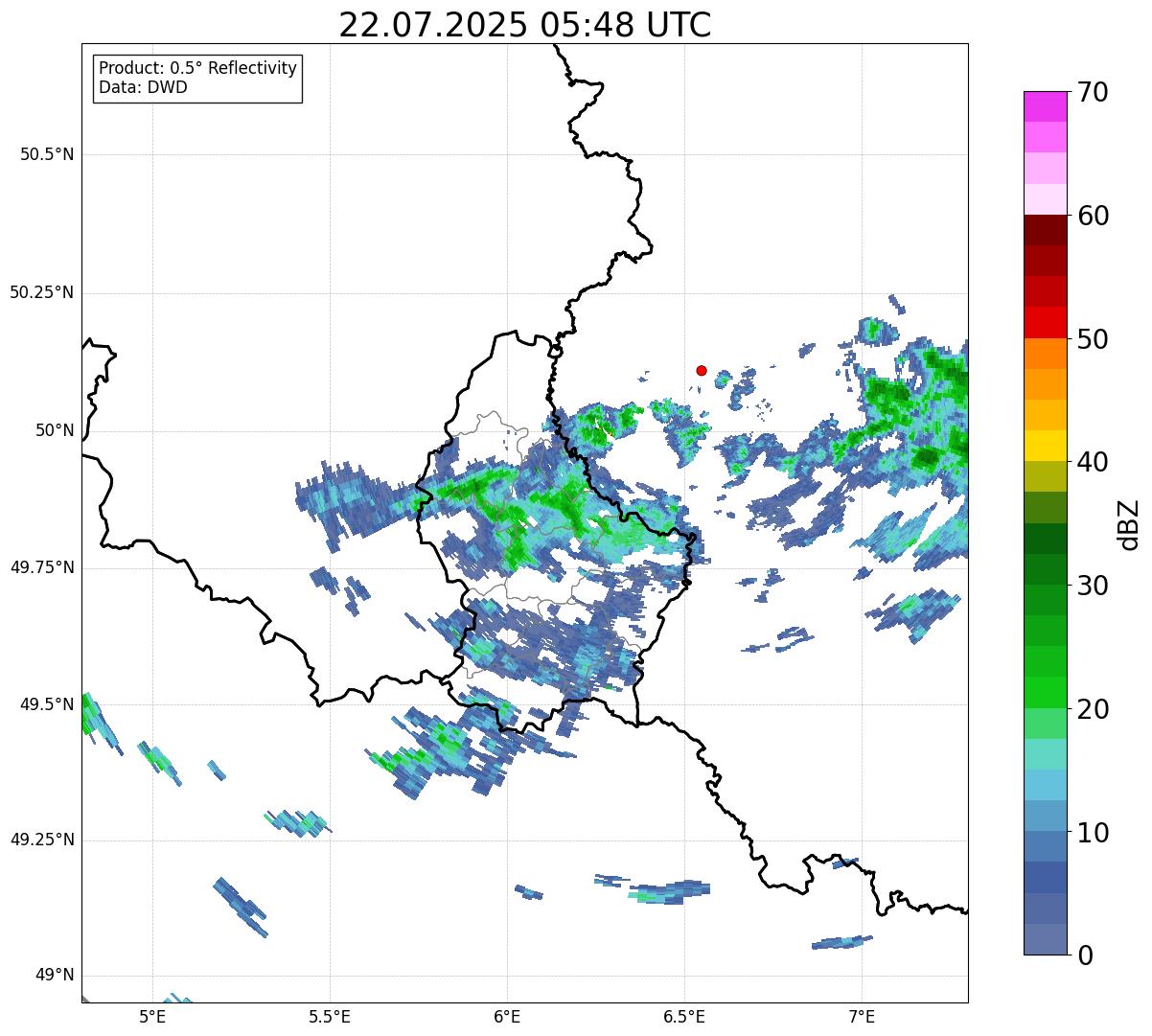Click the 5°E longitude label

pyautogui.click(x=152, y=1016)
